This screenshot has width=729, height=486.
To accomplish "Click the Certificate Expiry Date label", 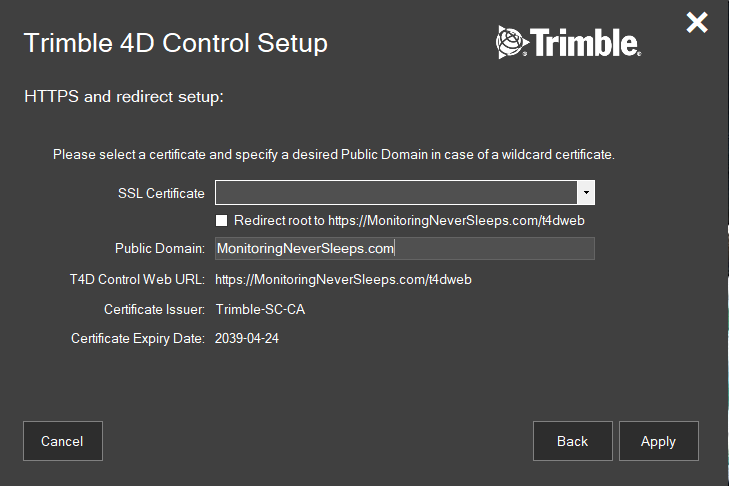I will 138,339.
